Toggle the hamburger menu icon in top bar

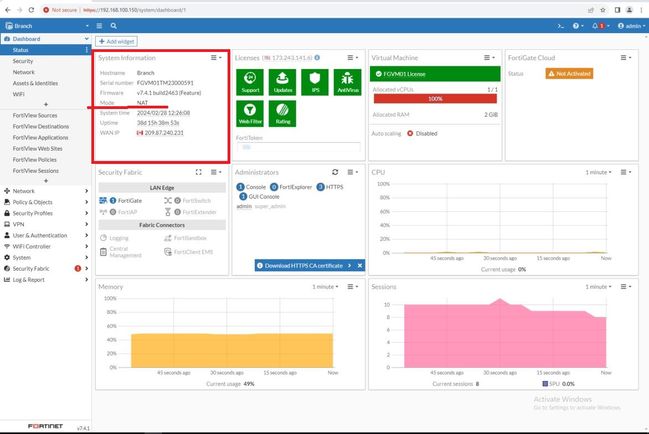[x=99, y=26]
